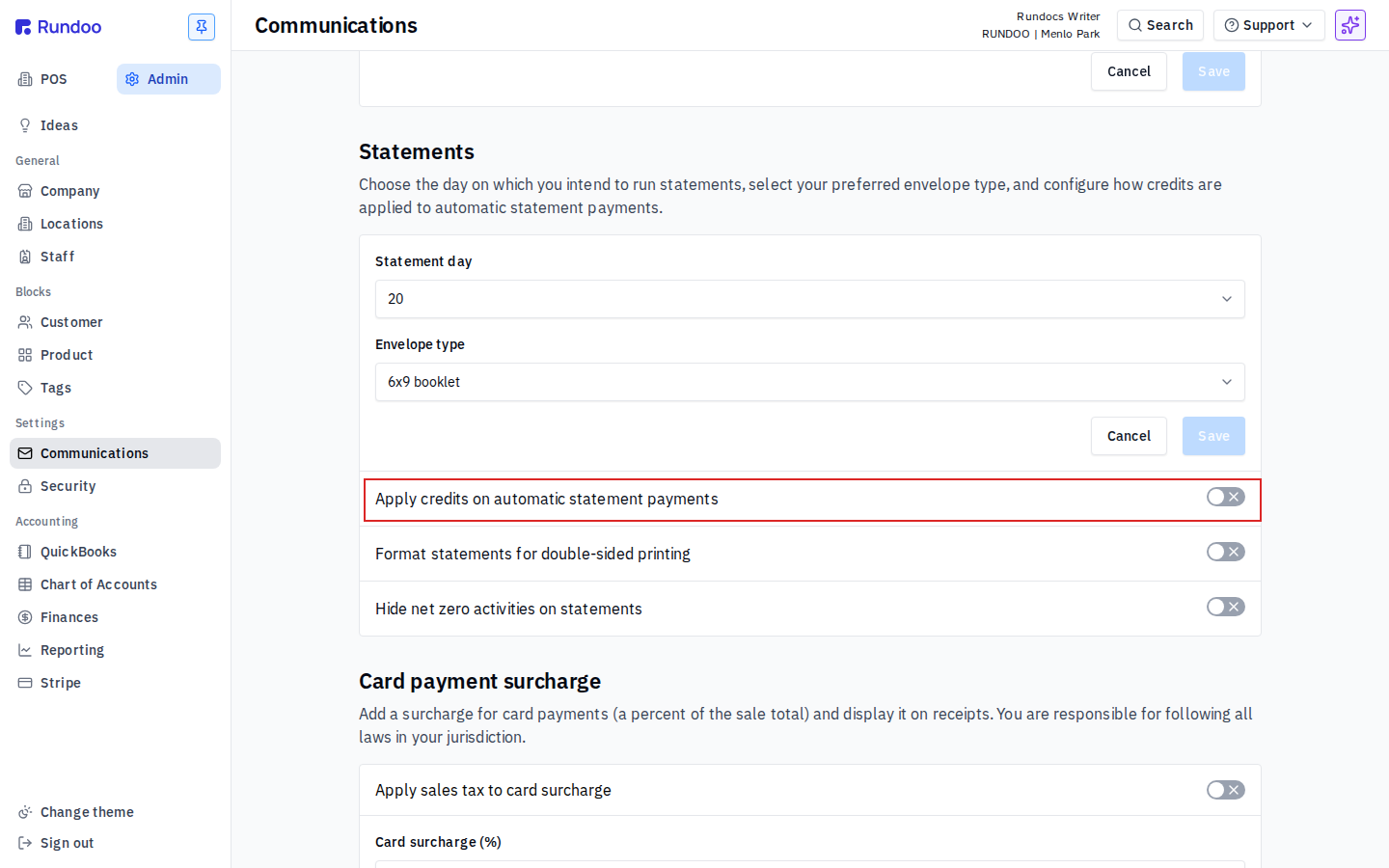Switch to the POS tab
The image size is (1389, 868).
[62, 79]
